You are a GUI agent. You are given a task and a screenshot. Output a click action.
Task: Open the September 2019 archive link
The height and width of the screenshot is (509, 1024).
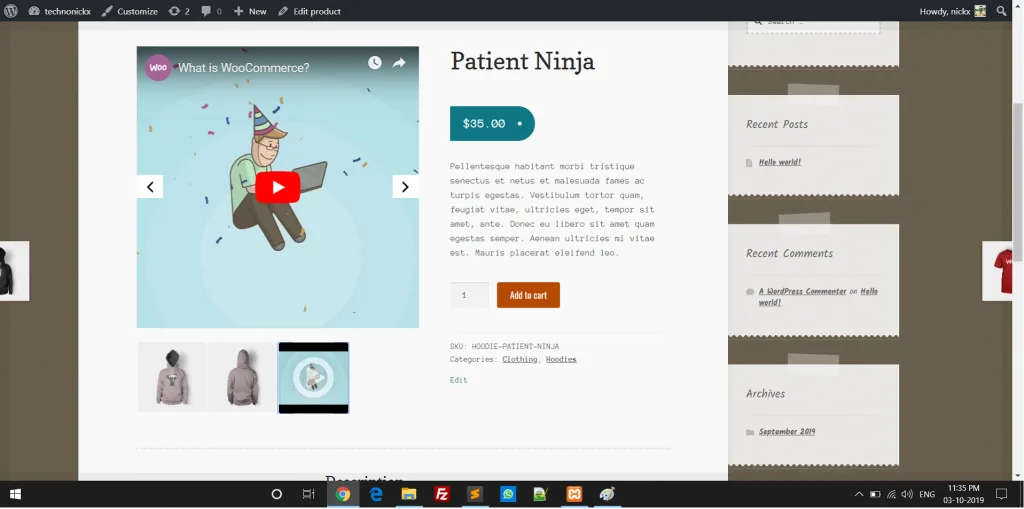(787, 432)
